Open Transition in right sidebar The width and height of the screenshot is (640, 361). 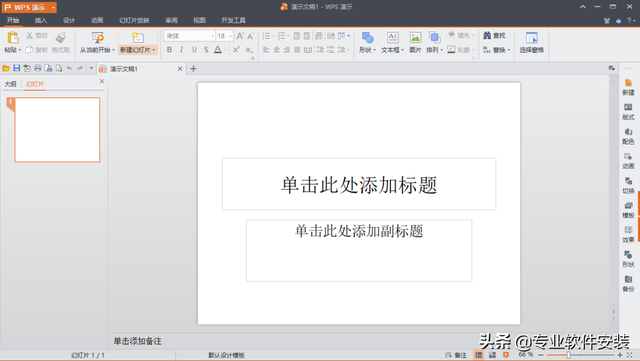(x=628, y=185)
